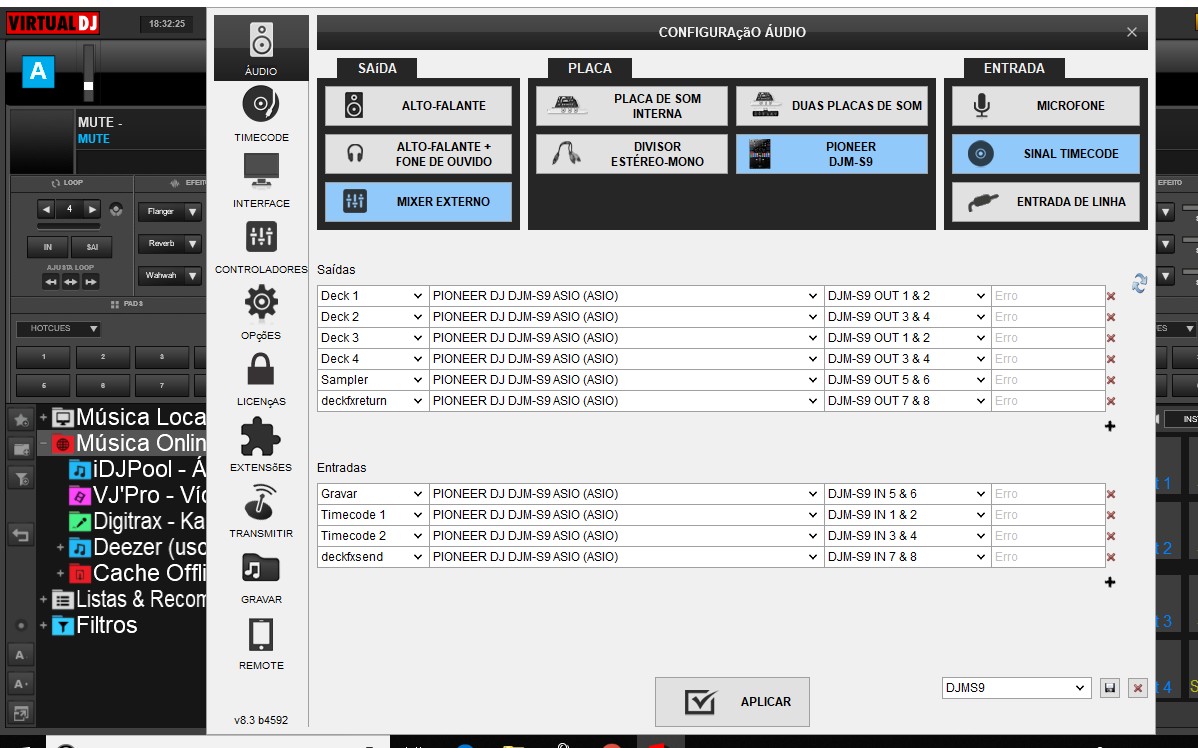Remove the Deck 2 output row

pyautogui.click(x=1111, y=317)
